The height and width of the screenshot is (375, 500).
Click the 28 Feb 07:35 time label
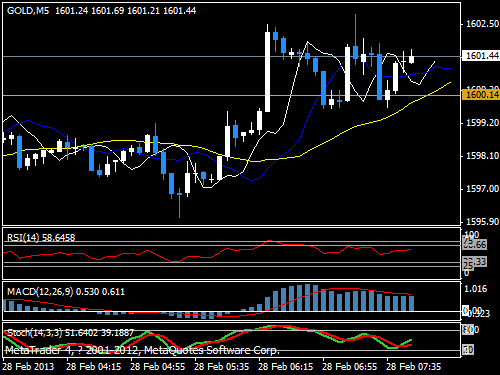(414, 367)
